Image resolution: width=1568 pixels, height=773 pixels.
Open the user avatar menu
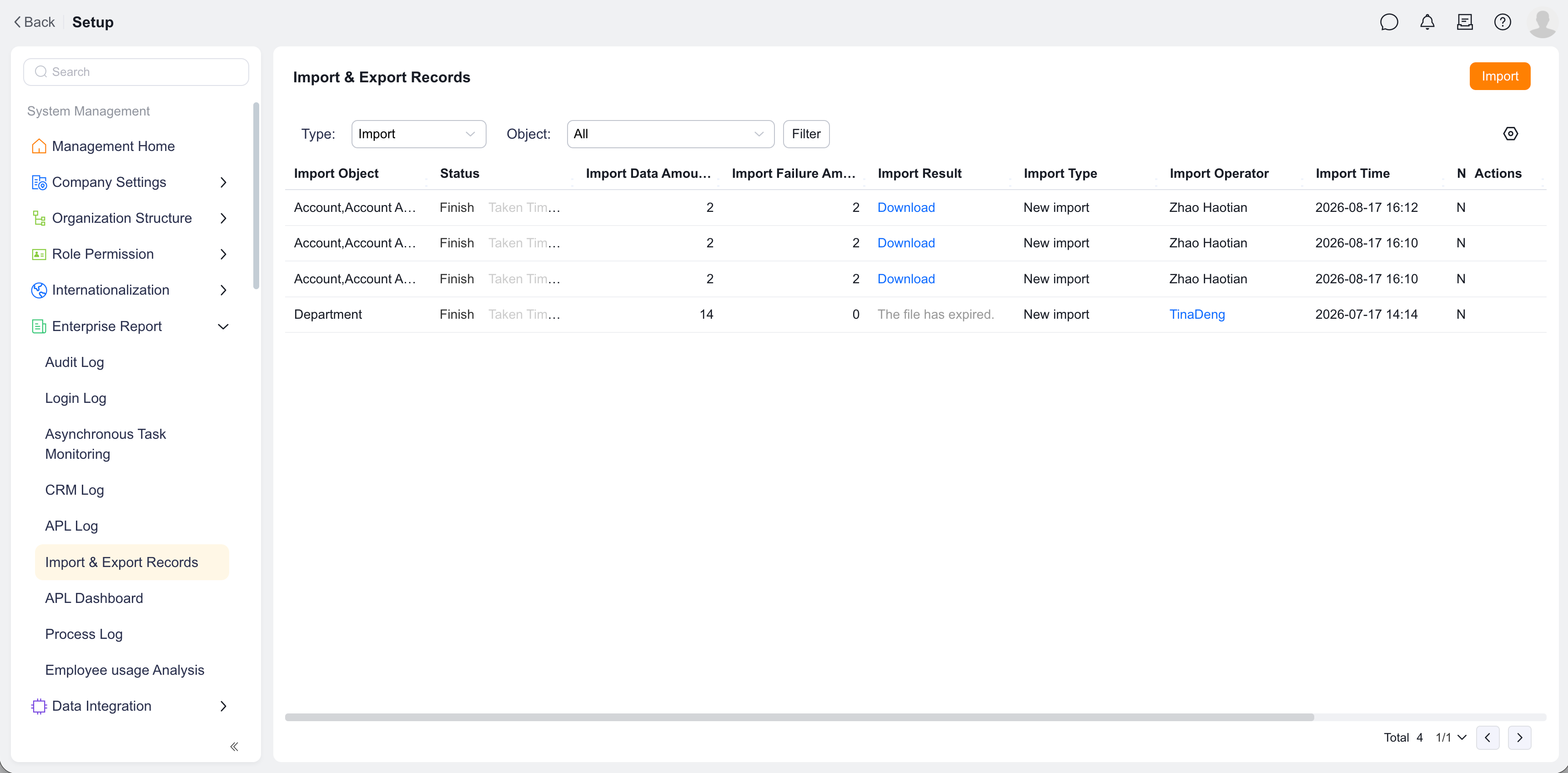pos(1543,23)
